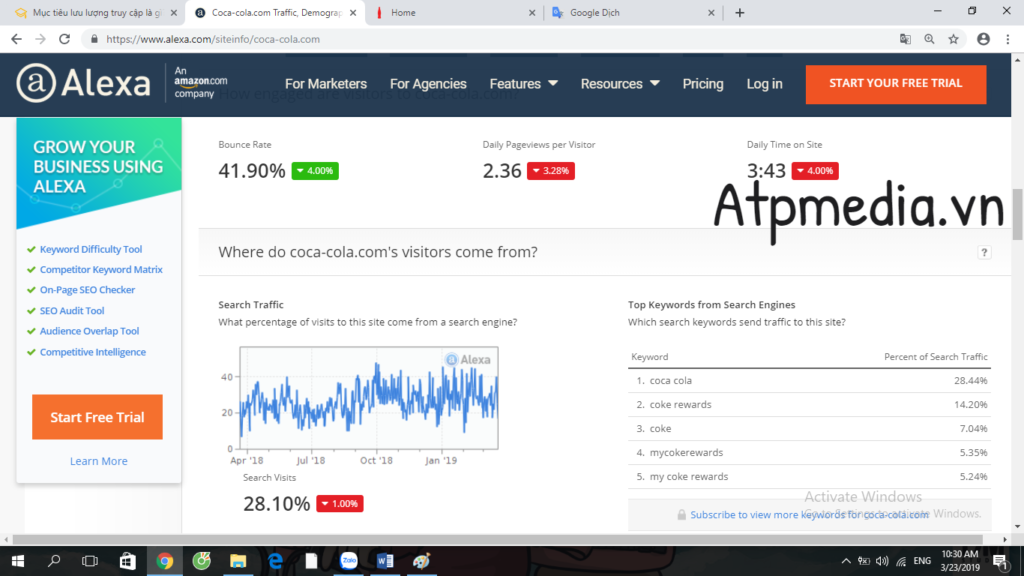This screenshot has height=576, width=1024.
Task: Open the notification center icon
Action: (x=1000, y=562)
